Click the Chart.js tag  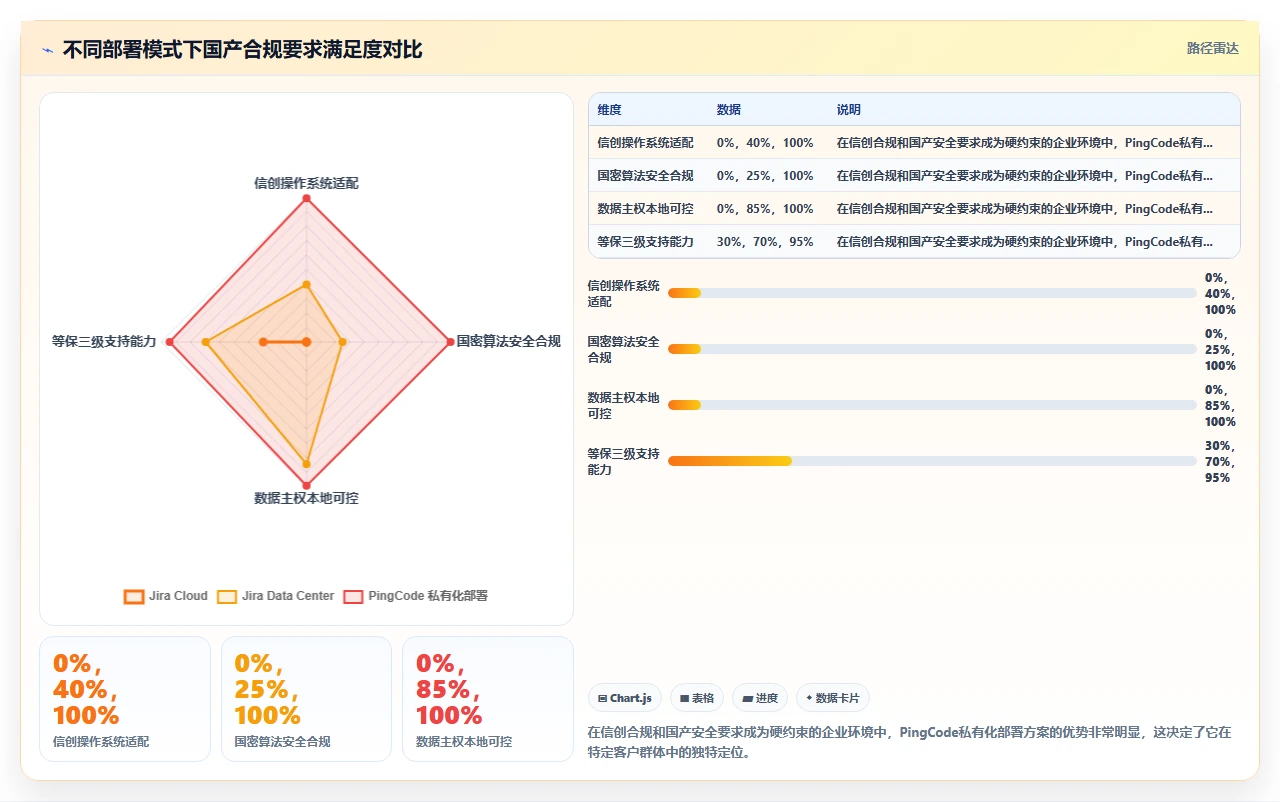tap(625, 698)
